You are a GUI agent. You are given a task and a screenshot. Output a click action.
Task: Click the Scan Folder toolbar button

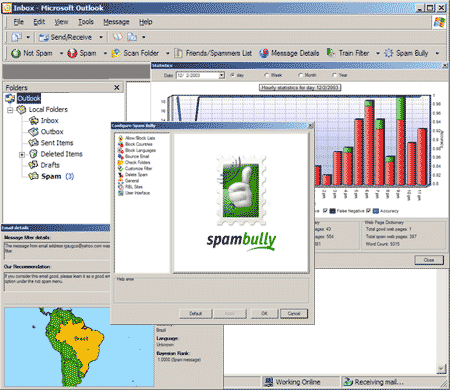coord(135,53)
